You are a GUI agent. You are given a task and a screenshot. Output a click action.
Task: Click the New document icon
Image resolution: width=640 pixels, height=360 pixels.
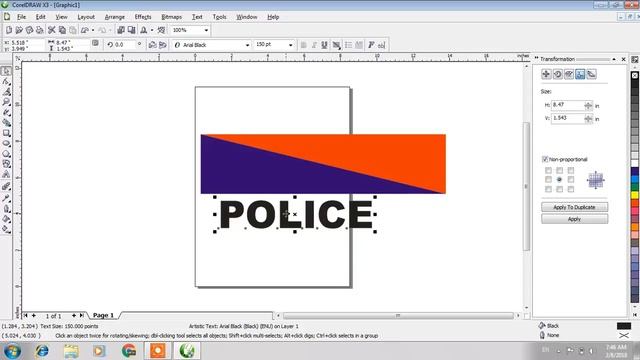pyautogui.click(x=9, y=30)
